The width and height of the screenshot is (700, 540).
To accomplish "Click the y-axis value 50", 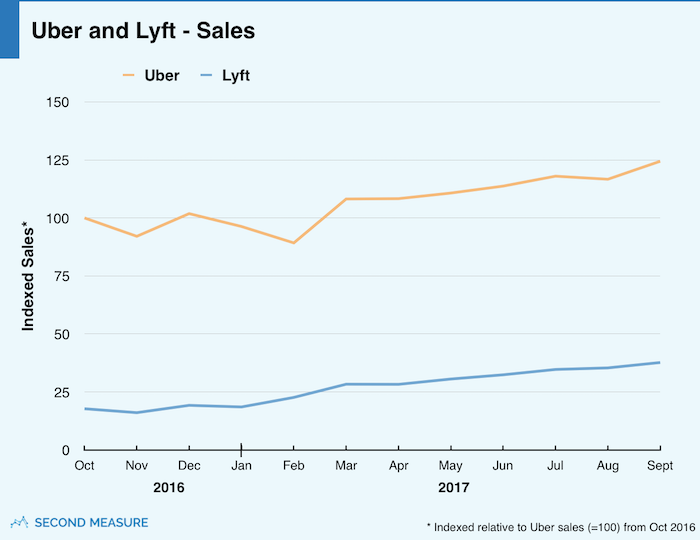I will click(62, 334).
